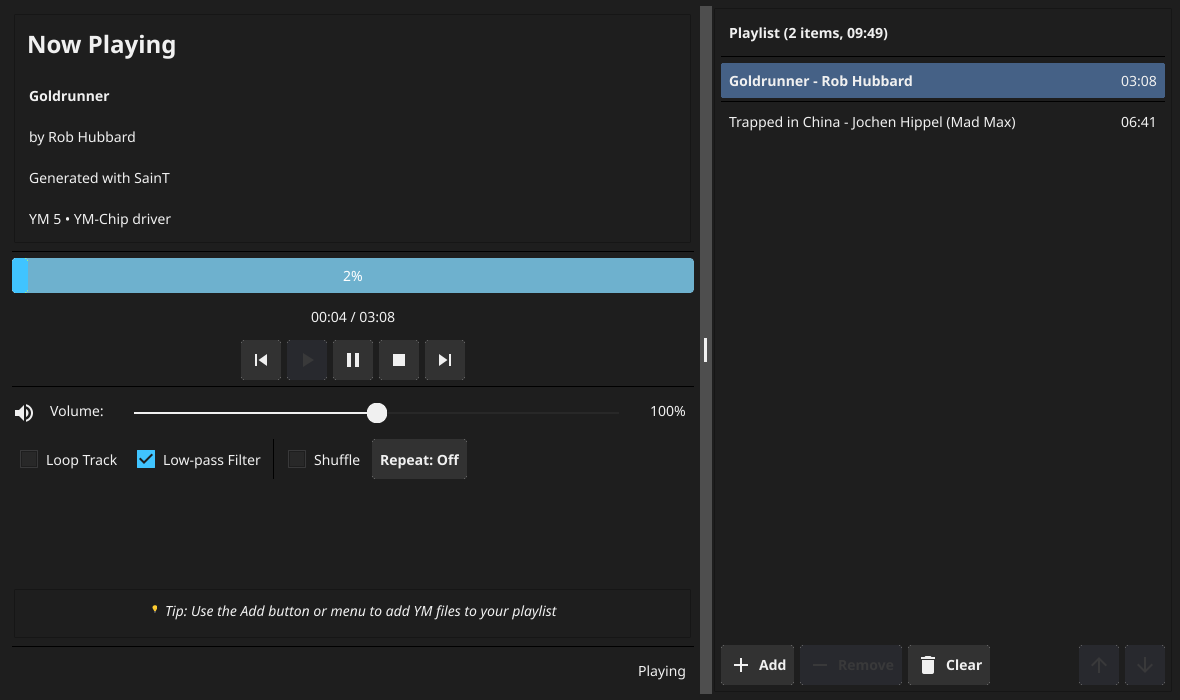Click the Goldrunner title under Now Playing
The width and height of the screenshot is (1180, 700).
coord(69,96)
